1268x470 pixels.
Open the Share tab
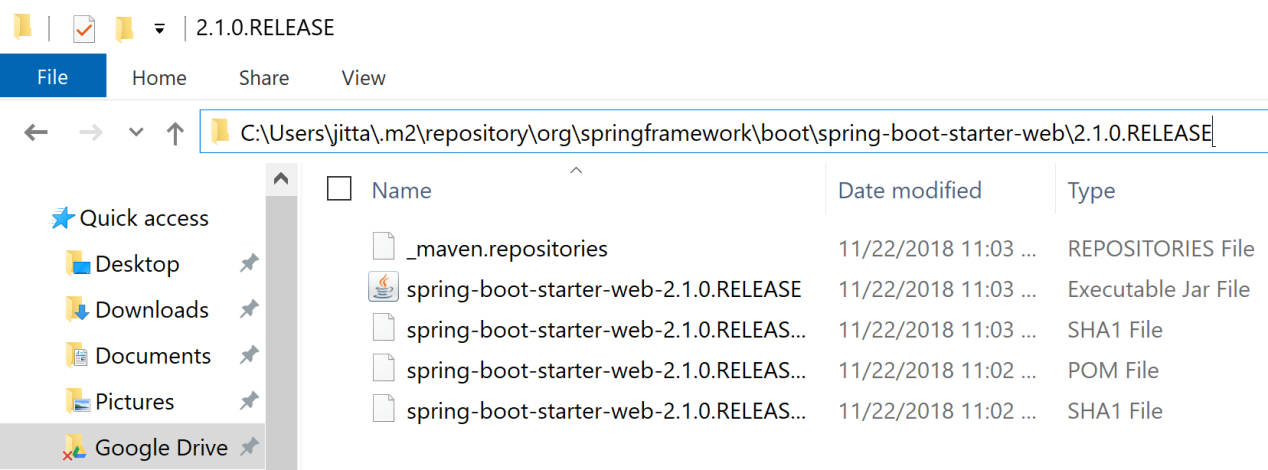click(x=264, y=77)
